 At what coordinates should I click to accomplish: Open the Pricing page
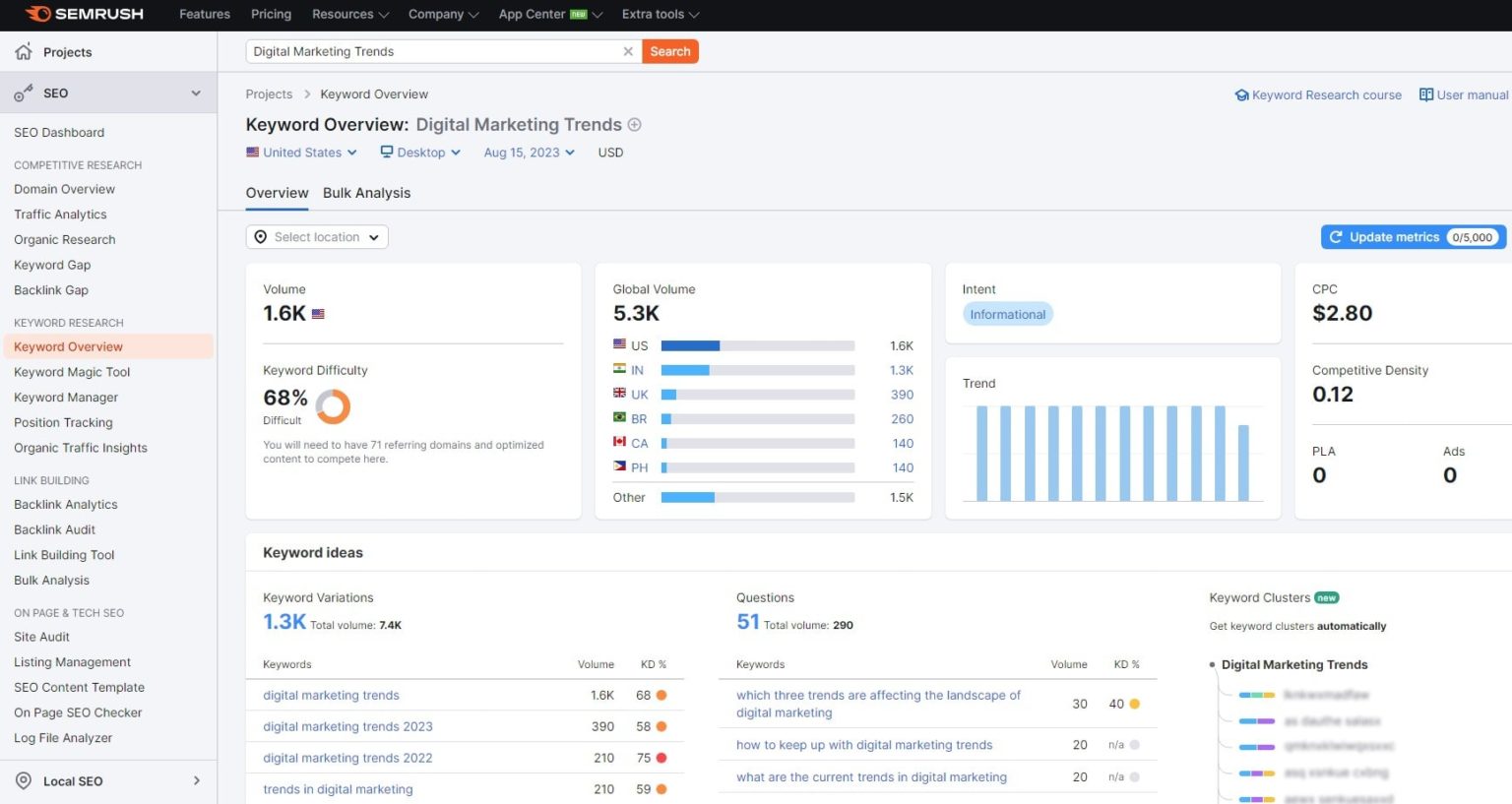[271, 14]
